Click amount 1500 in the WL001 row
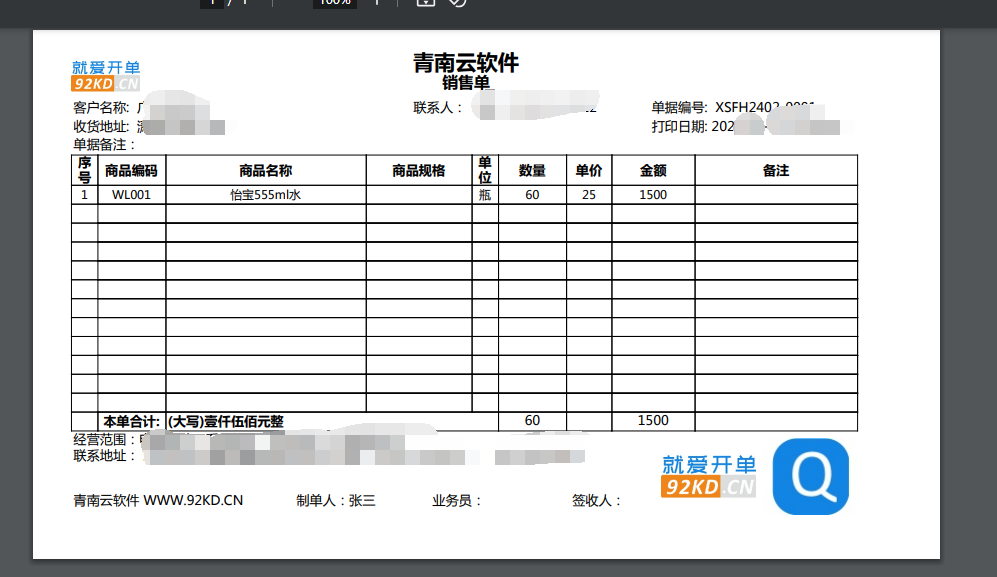Screen dimensions: 997x577 (653, 195)
